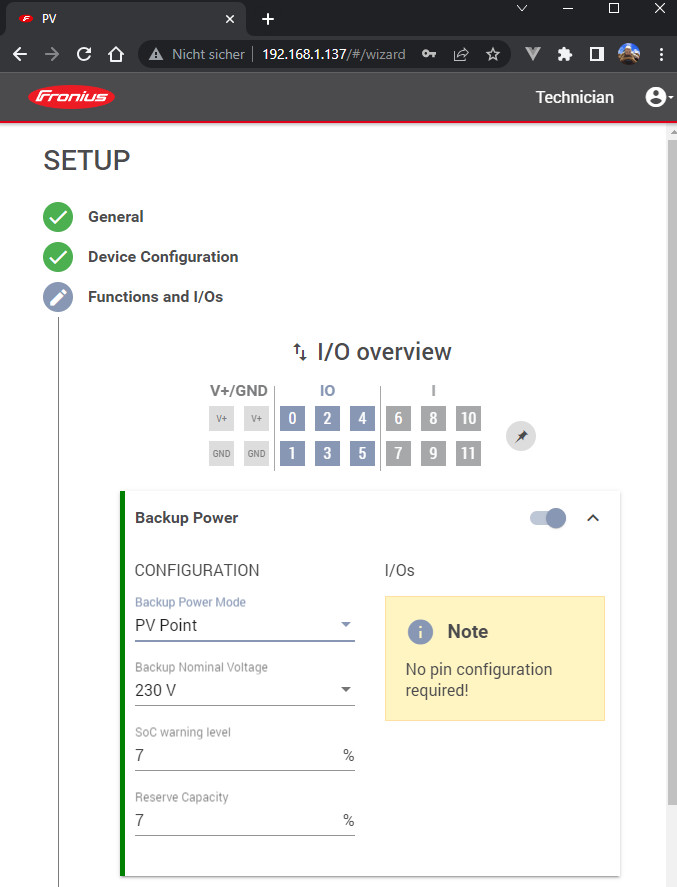Image resolution: width=677 pixels, height=887 pixels.
Task: Select IO pin 0 in overview
Action: point(292,419)
